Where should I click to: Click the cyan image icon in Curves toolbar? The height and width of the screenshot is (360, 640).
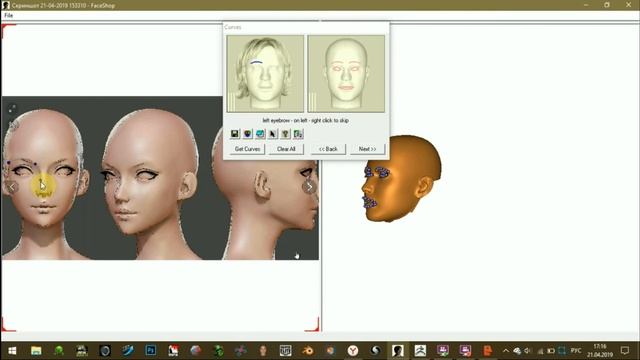tap(260, 133)
